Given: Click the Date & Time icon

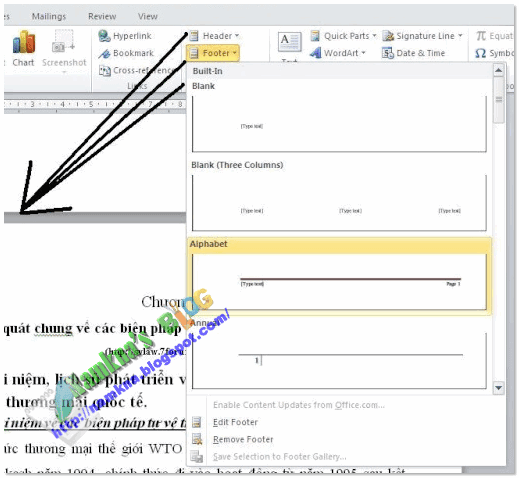Looking at the screenshot, I should click(x=388, y=53).
